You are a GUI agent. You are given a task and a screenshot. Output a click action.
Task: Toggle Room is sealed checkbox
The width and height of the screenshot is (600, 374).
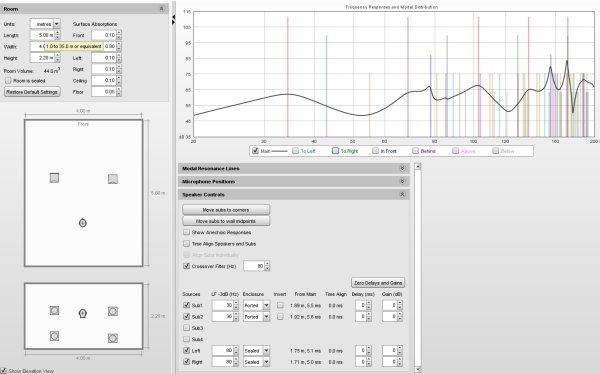(x=8, y=81)
